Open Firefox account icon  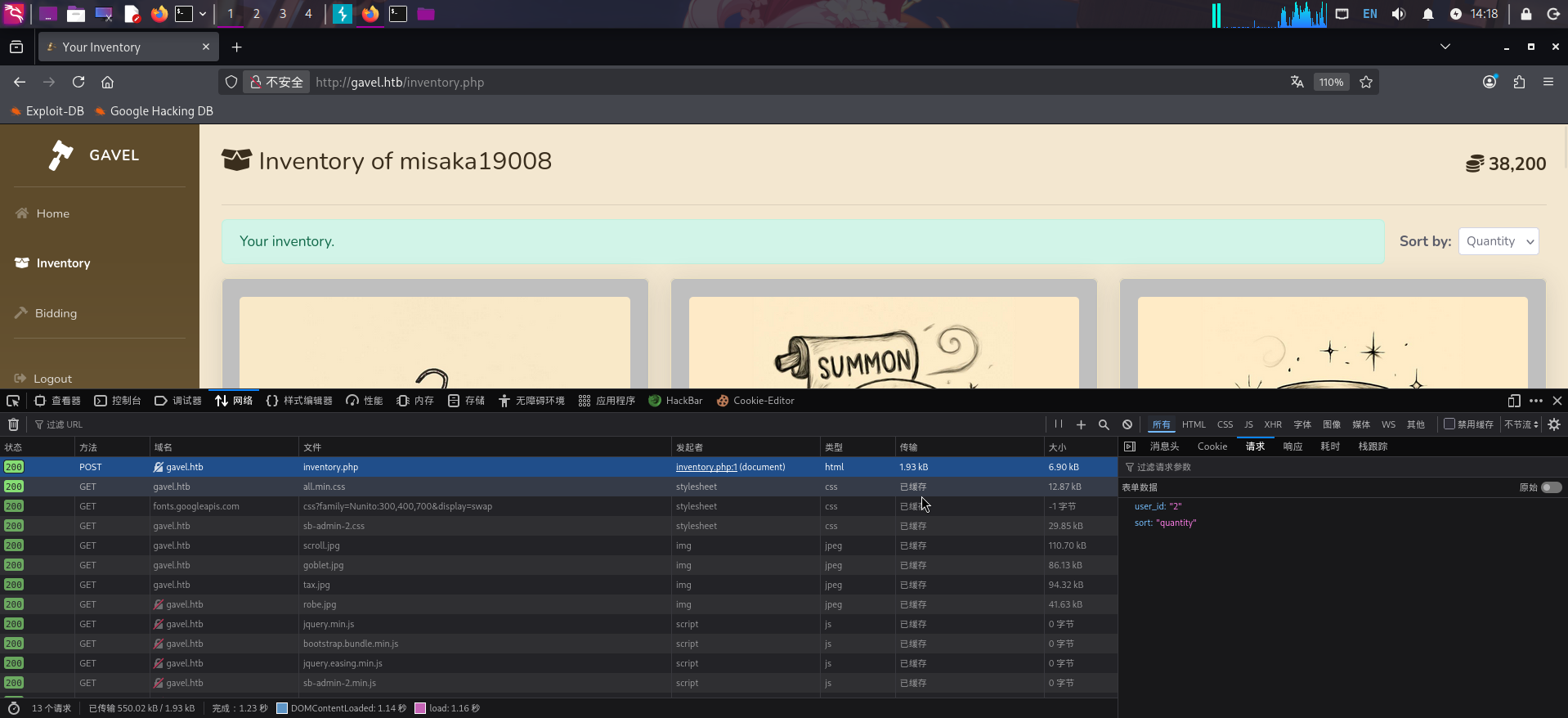pos(1490,82)
